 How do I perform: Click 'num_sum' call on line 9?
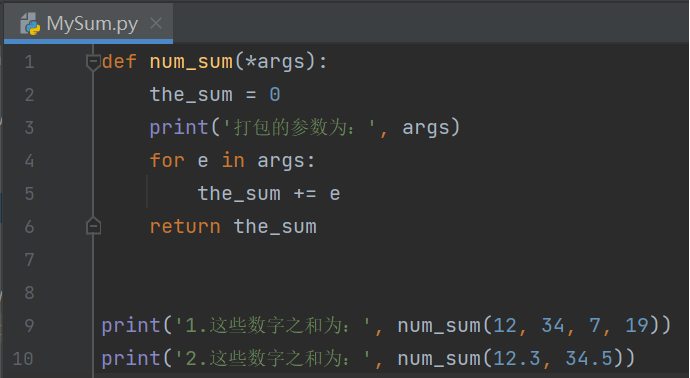(x=439, y=326)
